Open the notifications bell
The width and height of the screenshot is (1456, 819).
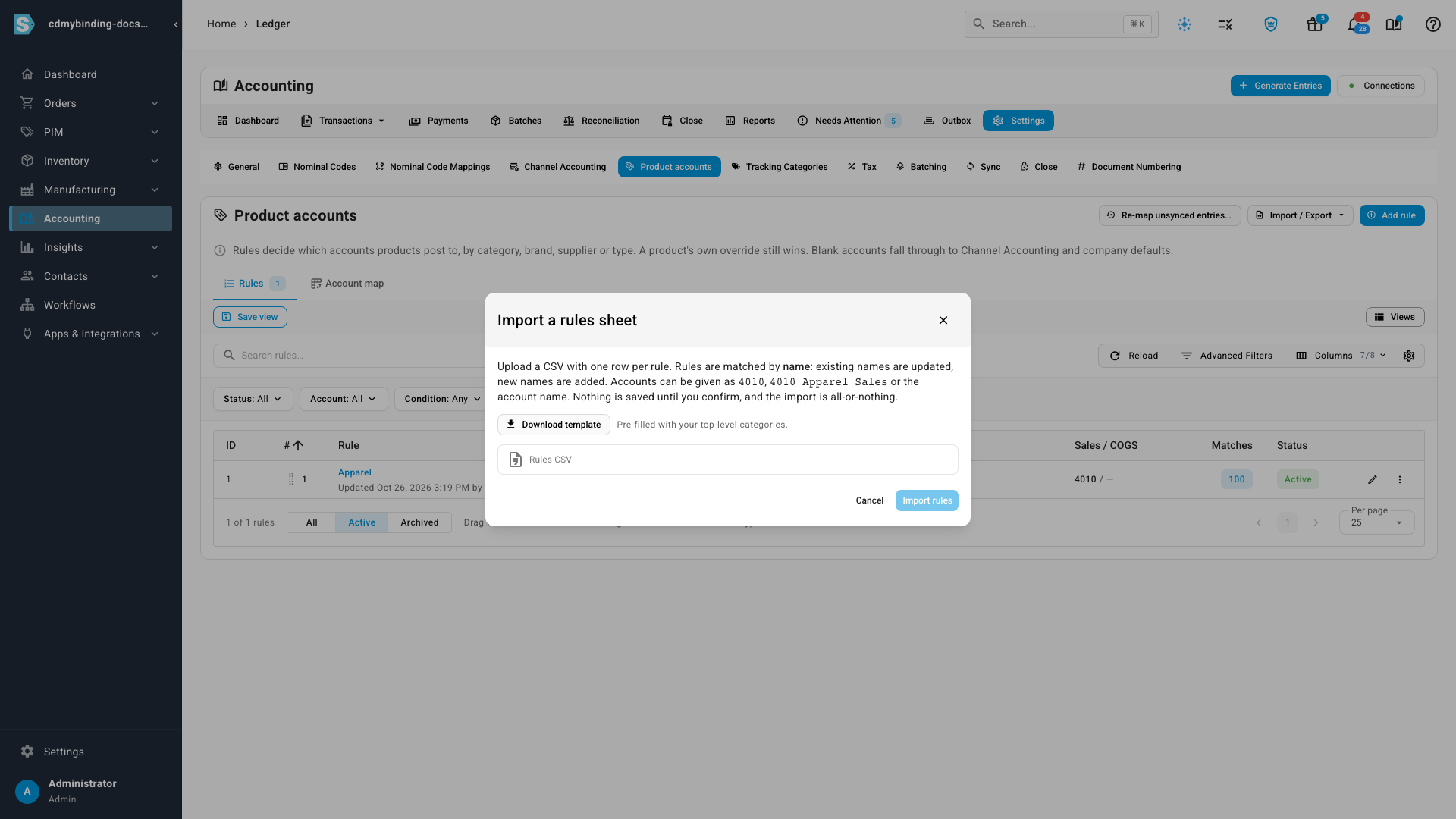tap(1355, 24)
